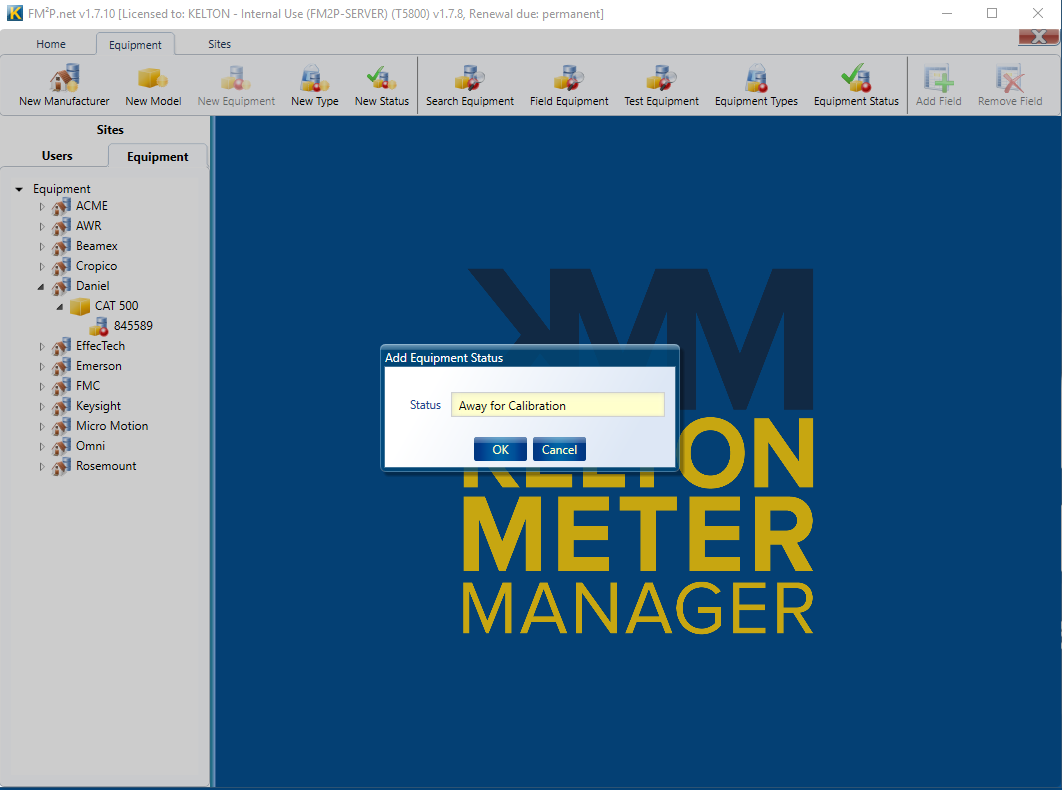Click the 845589 equipment item icon
Image resolution: width=1062 pixels, height=790 pixels.
click(x=99, y=326)
